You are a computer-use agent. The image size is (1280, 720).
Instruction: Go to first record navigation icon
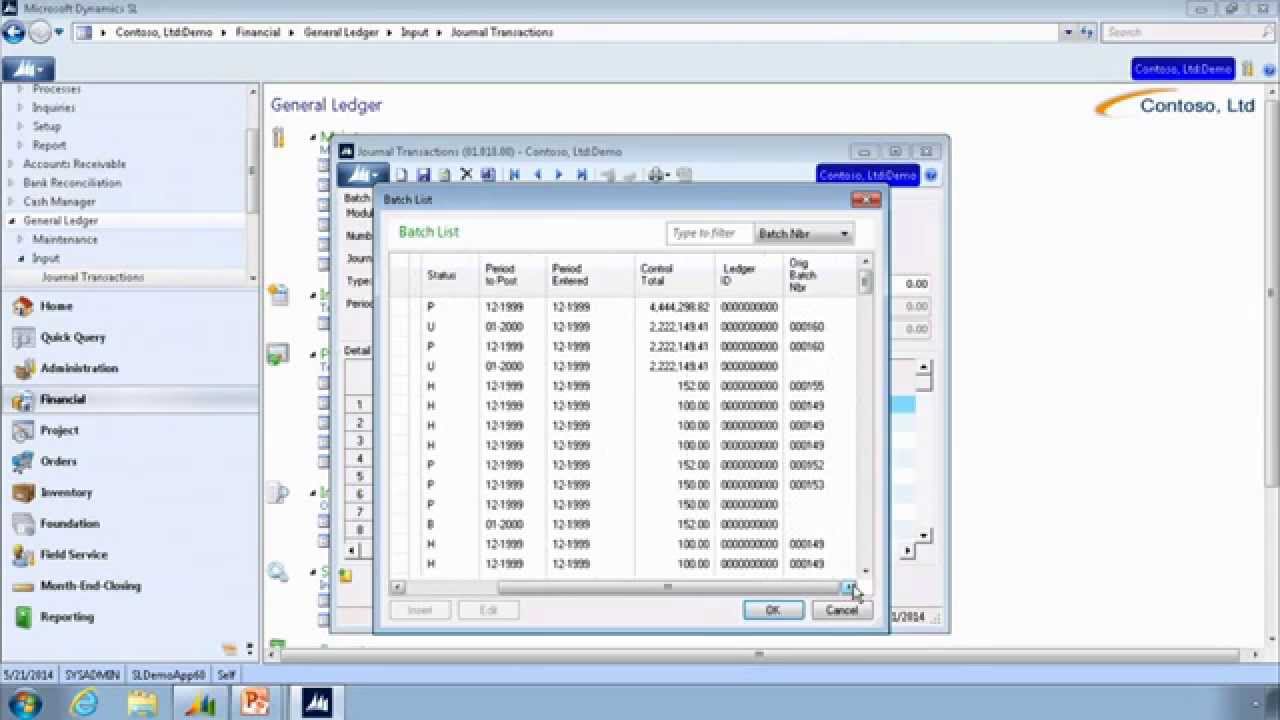pyautogui.click(x=514, y=175)
